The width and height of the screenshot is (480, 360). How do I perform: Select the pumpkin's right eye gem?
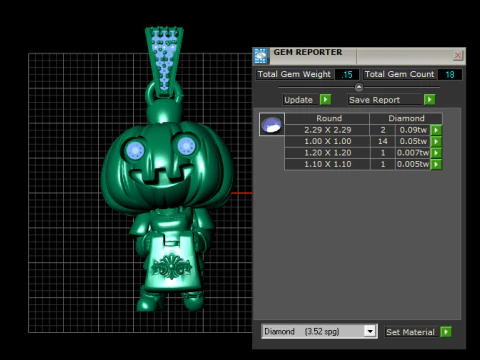click(x=186, y=146)
